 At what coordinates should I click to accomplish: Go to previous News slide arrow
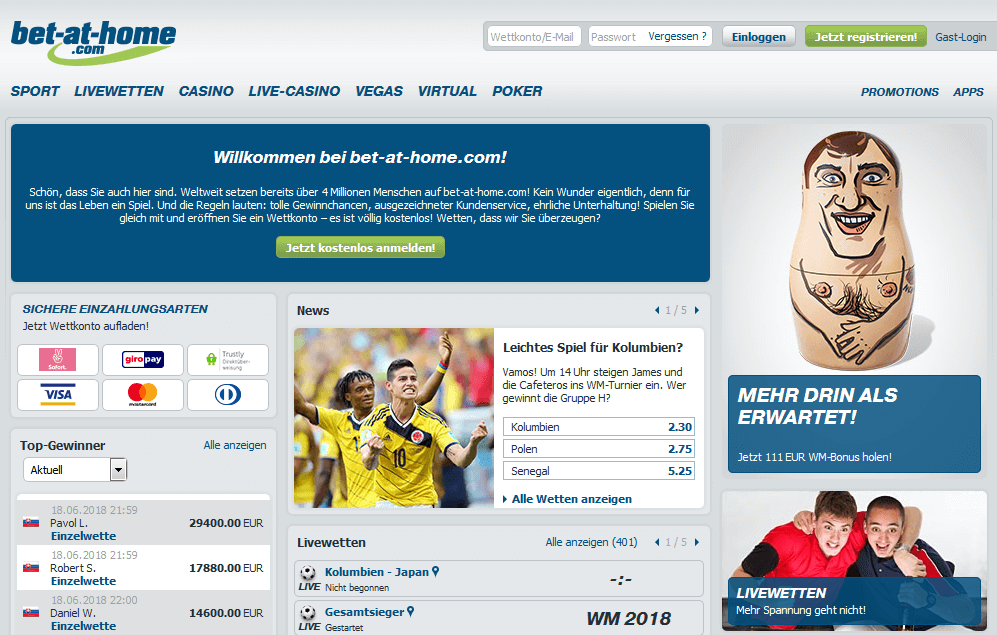click(x=657, y=310)
